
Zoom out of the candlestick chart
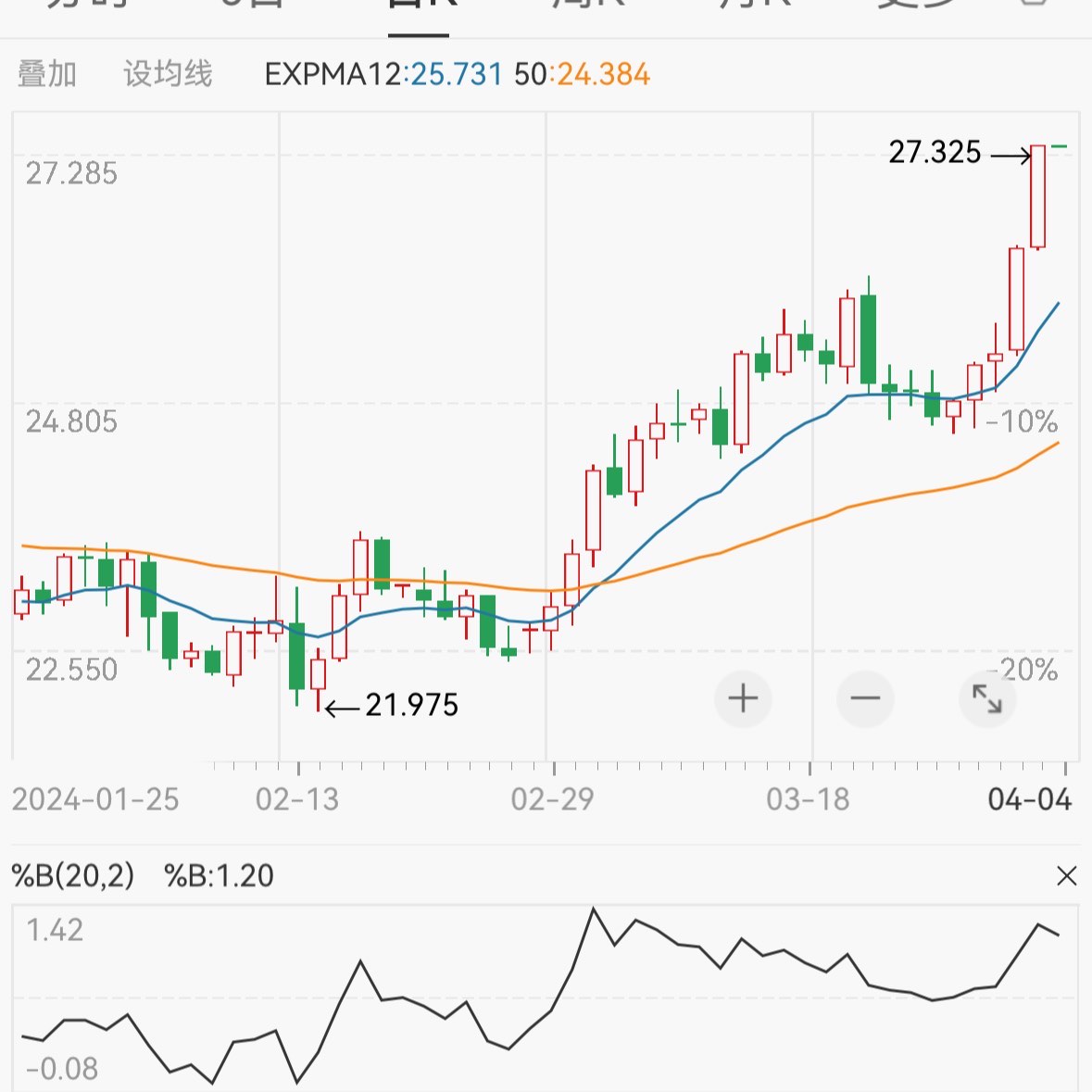(x=865, y=699)
